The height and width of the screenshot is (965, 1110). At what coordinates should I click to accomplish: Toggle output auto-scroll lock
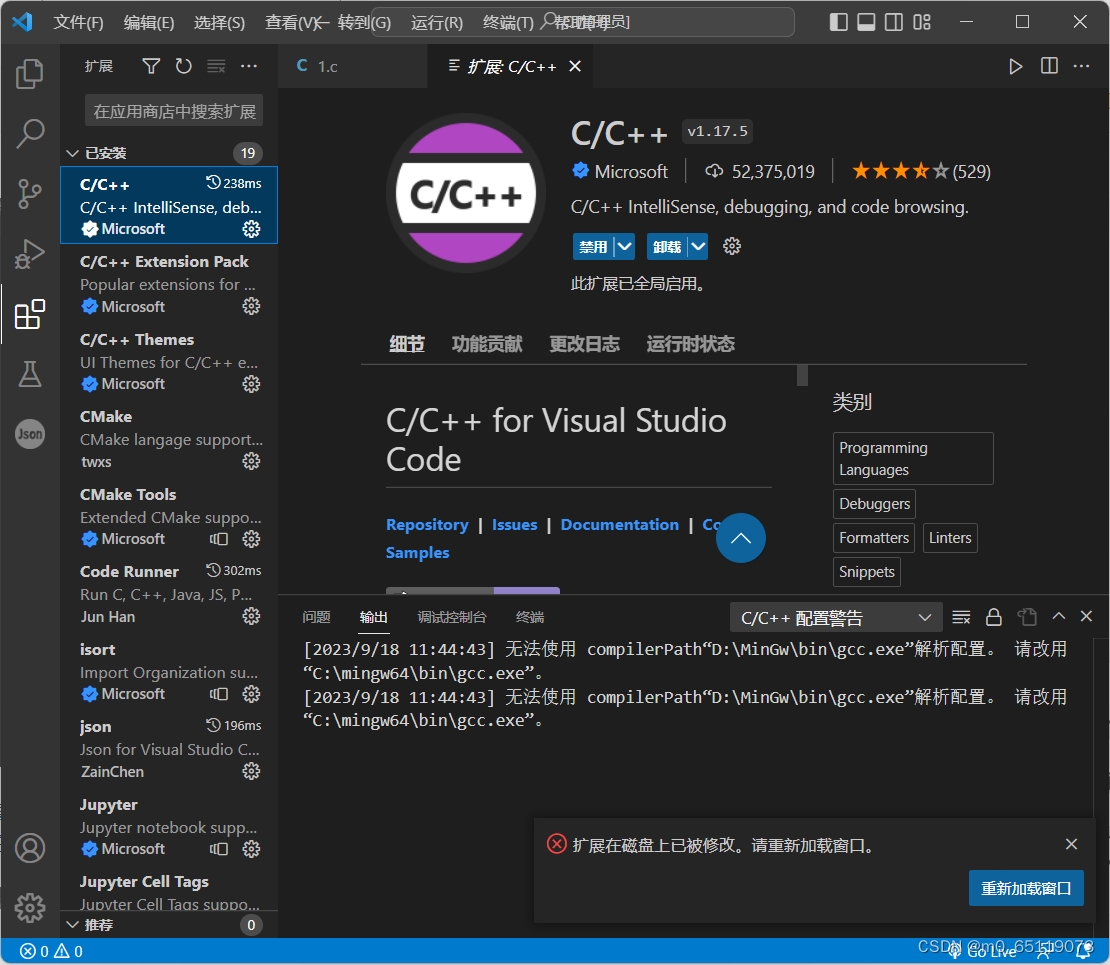click(x=993, y=616)
